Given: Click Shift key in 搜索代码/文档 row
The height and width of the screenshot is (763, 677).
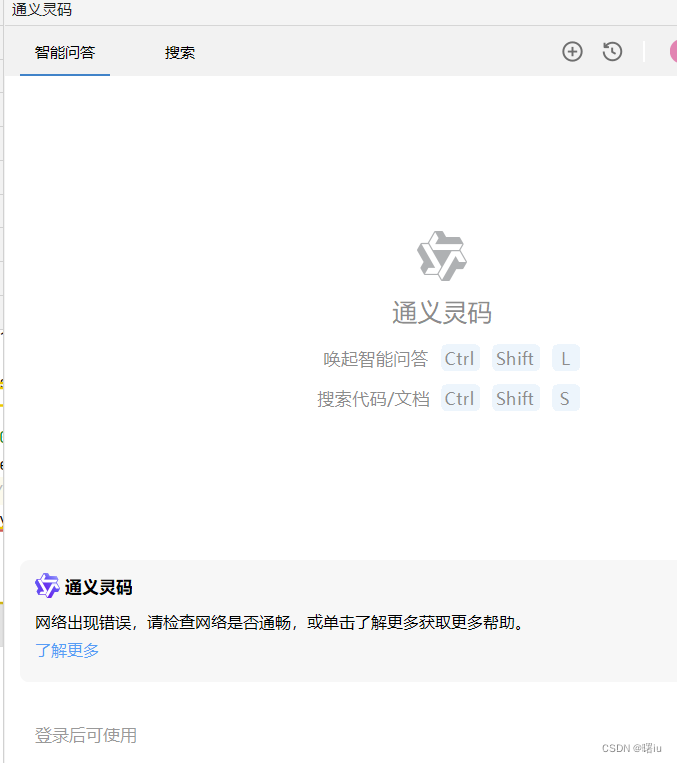Looking at the screenshot, I should coord(515,398).
